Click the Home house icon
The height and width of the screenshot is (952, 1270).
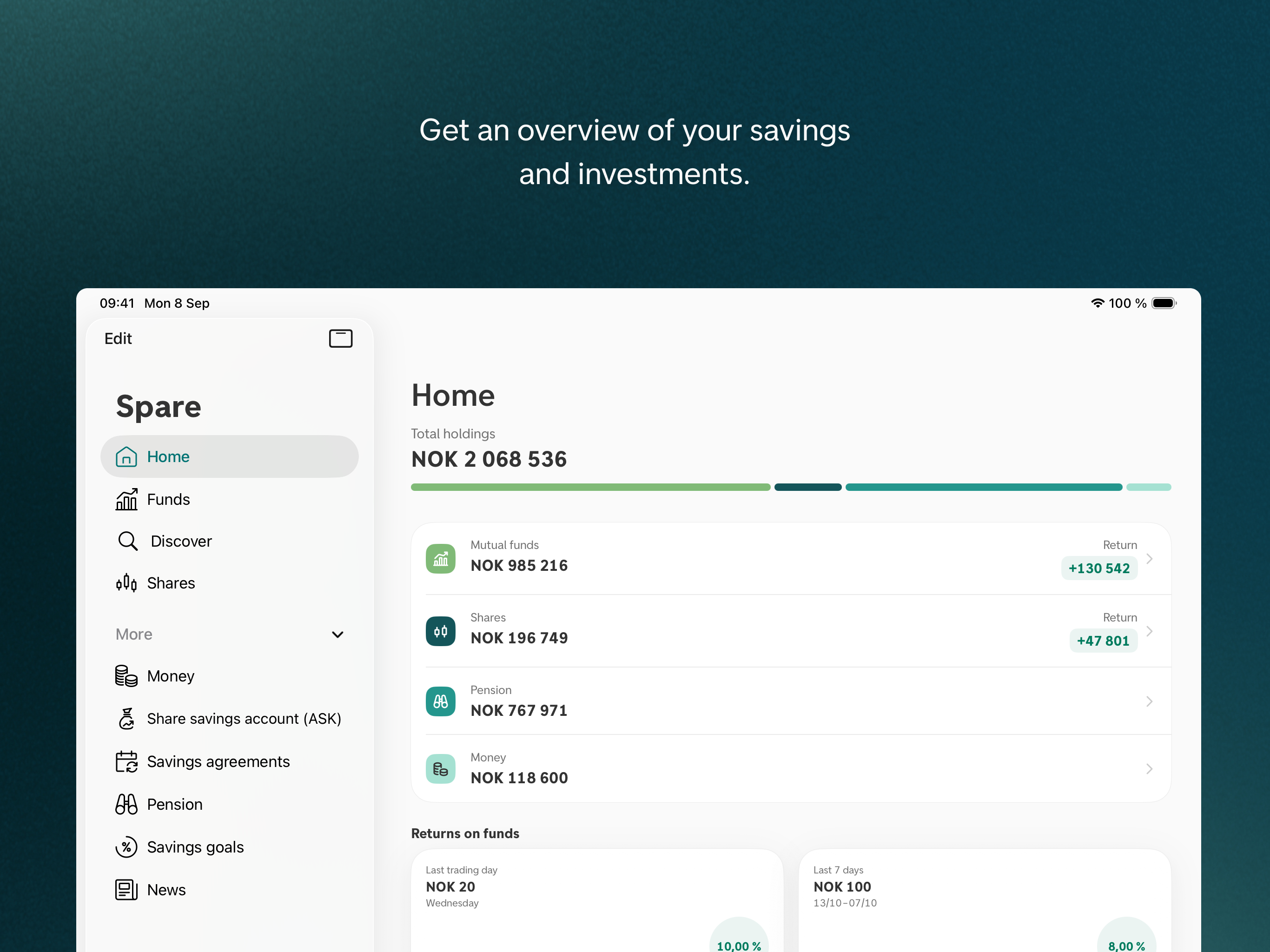tap(126, 456)
